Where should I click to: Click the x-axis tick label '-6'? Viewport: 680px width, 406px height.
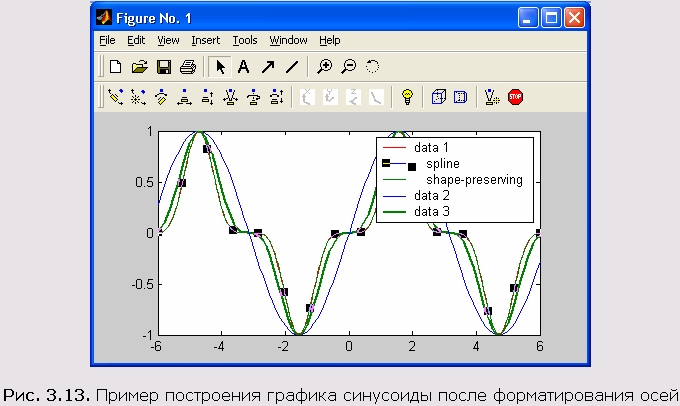click(156, 346)
